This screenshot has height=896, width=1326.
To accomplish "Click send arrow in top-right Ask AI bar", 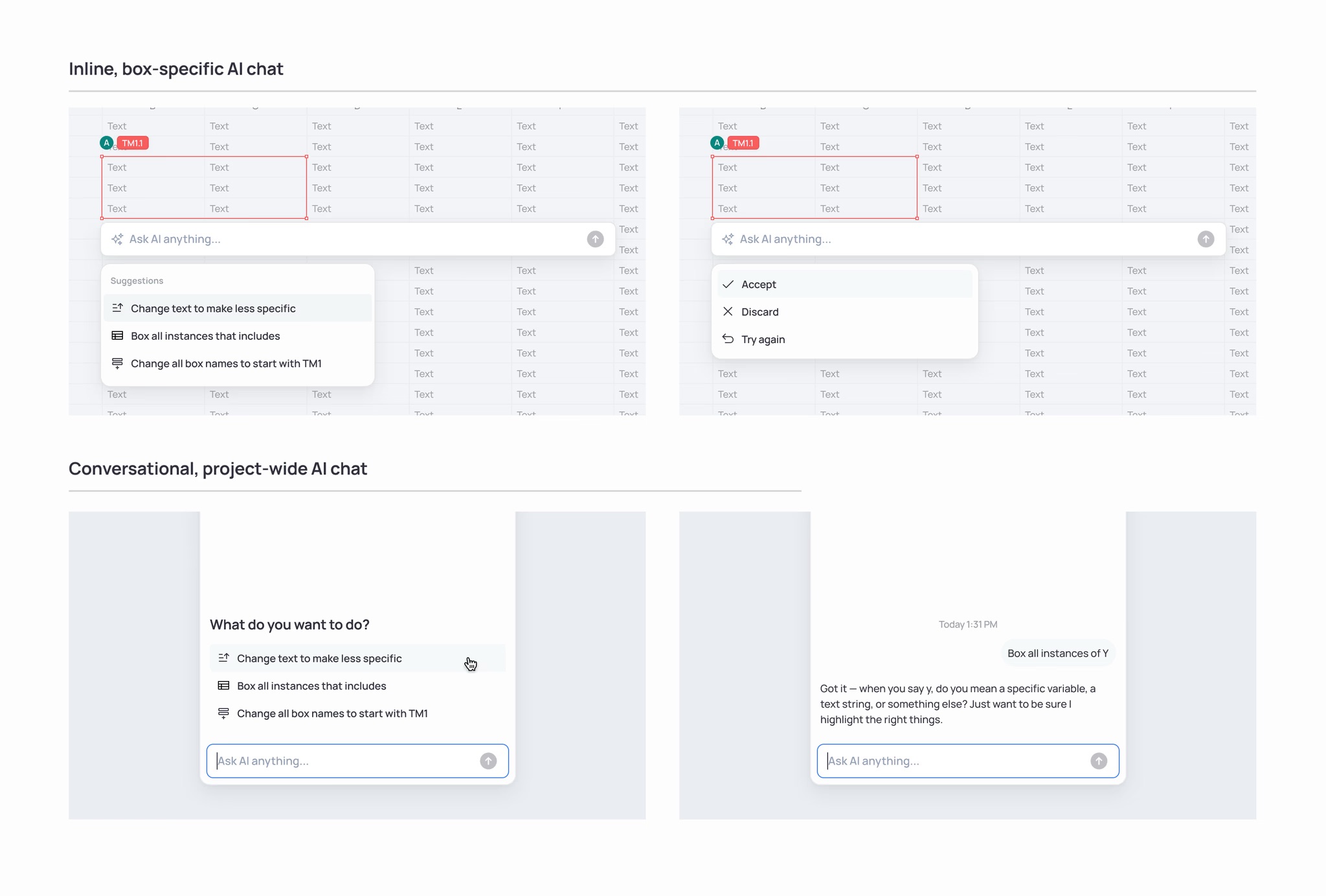I will coord(1206,239).
